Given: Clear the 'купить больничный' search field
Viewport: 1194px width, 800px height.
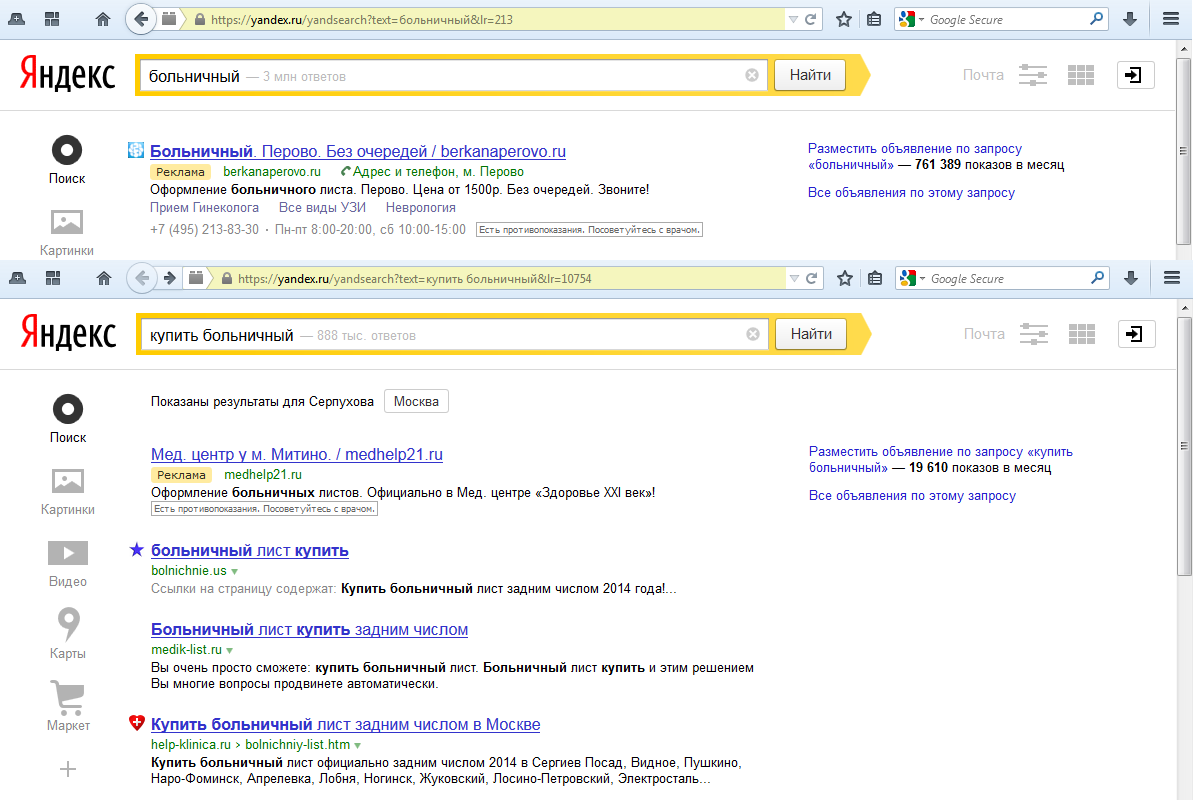Looking at the screenshot, I should (x=752, y=334).
